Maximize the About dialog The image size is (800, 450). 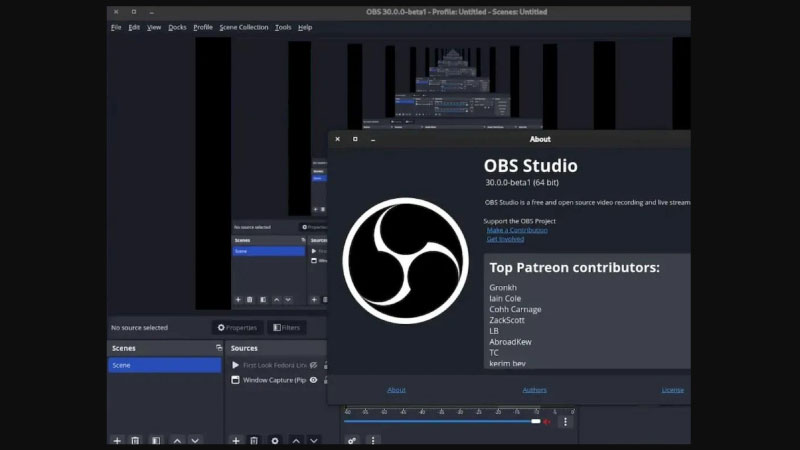tap(355, 139)
